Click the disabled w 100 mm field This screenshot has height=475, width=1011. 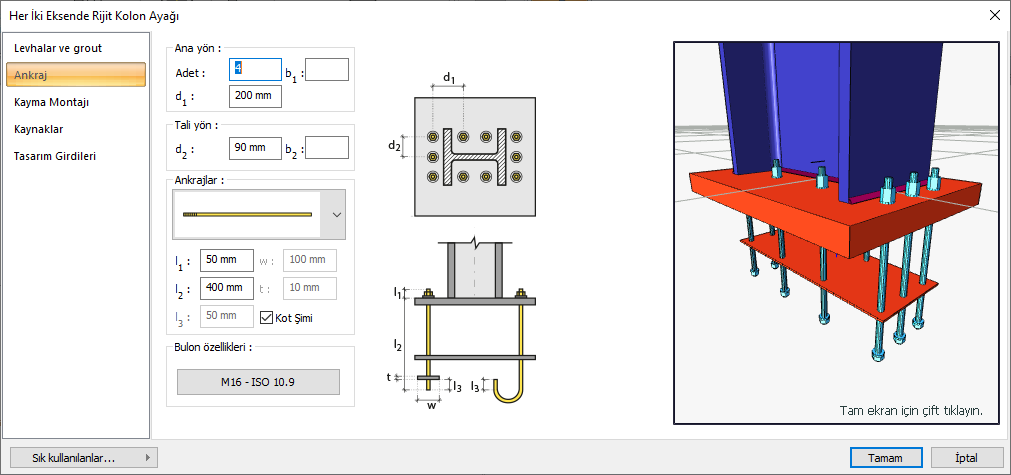coord(311,260)
